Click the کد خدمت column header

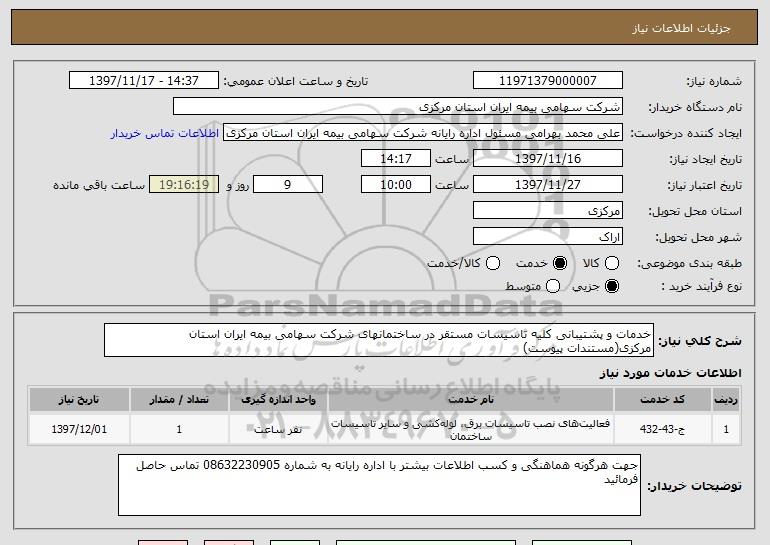point(662,400)
